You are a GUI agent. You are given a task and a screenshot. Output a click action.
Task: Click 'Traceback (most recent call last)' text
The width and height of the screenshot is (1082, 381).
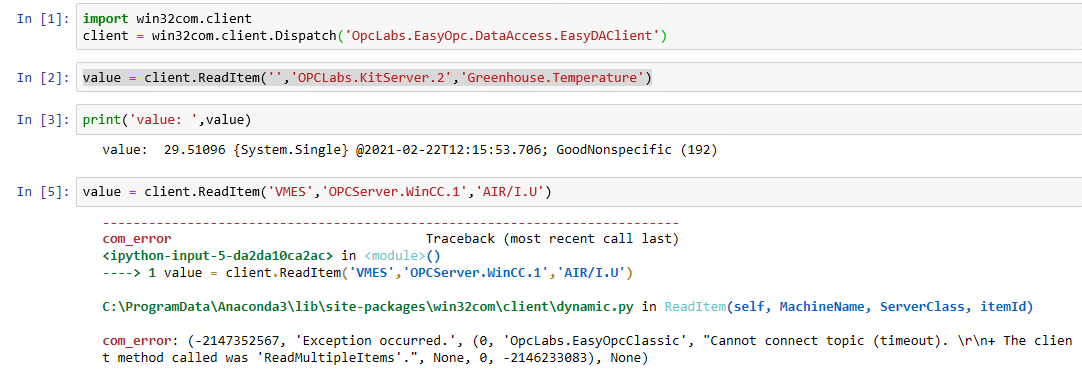(x=552, y=240)
